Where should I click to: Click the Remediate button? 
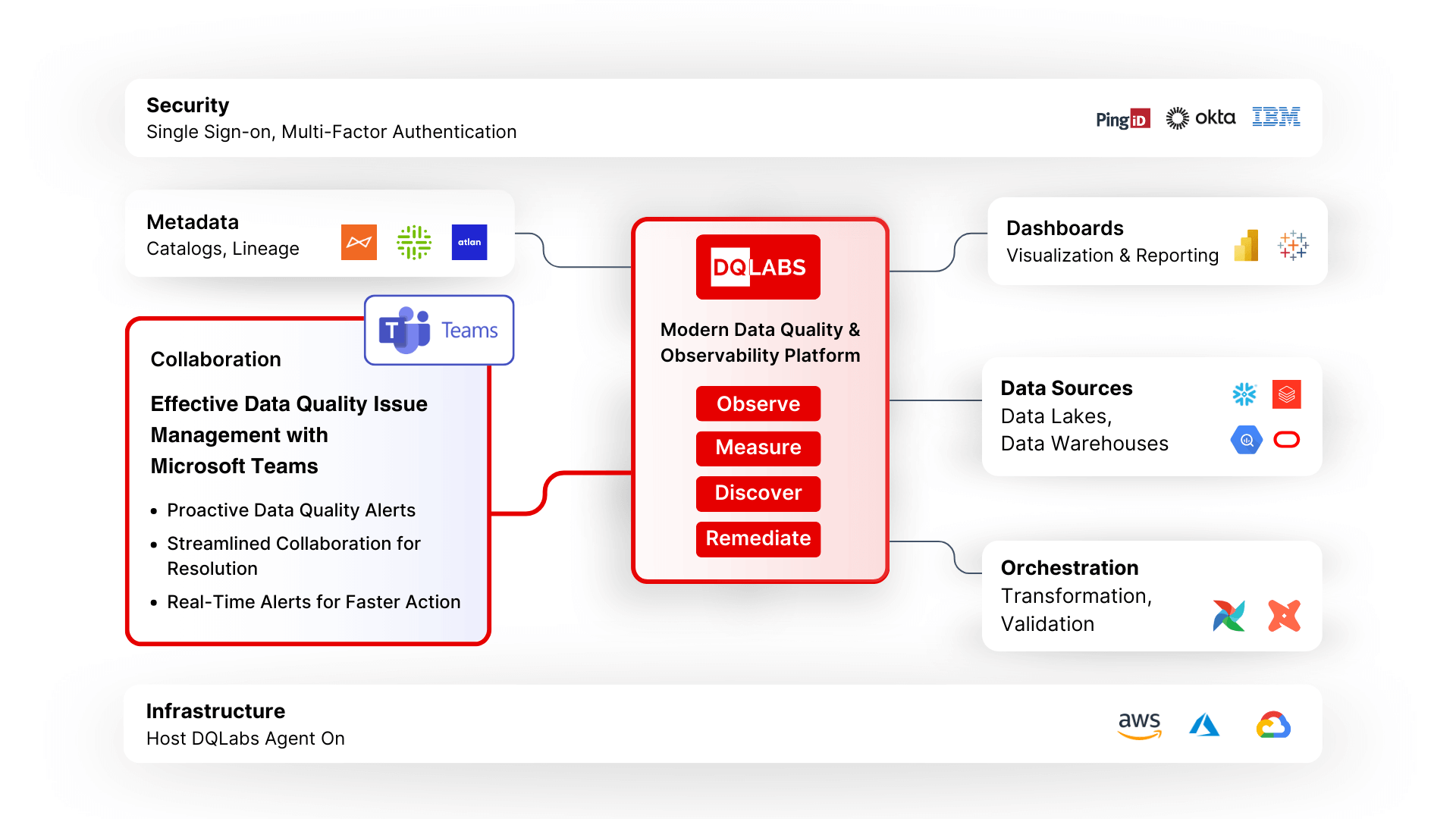click(758, 538)
